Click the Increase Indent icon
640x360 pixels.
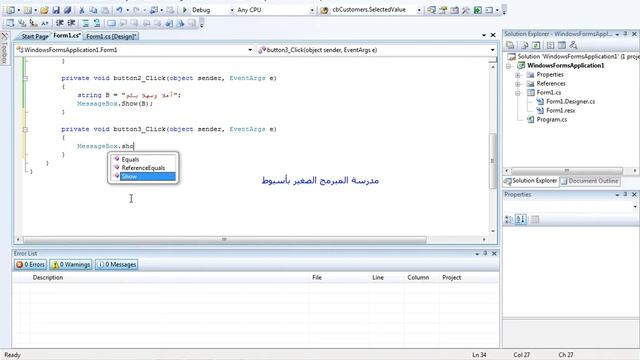point(71,23)
